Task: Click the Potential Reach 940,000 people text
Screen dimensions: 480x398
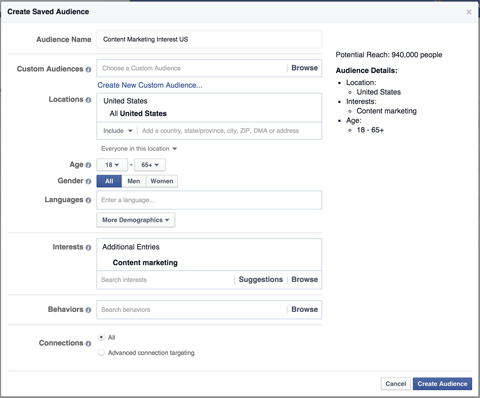Action: coord(389,55)
